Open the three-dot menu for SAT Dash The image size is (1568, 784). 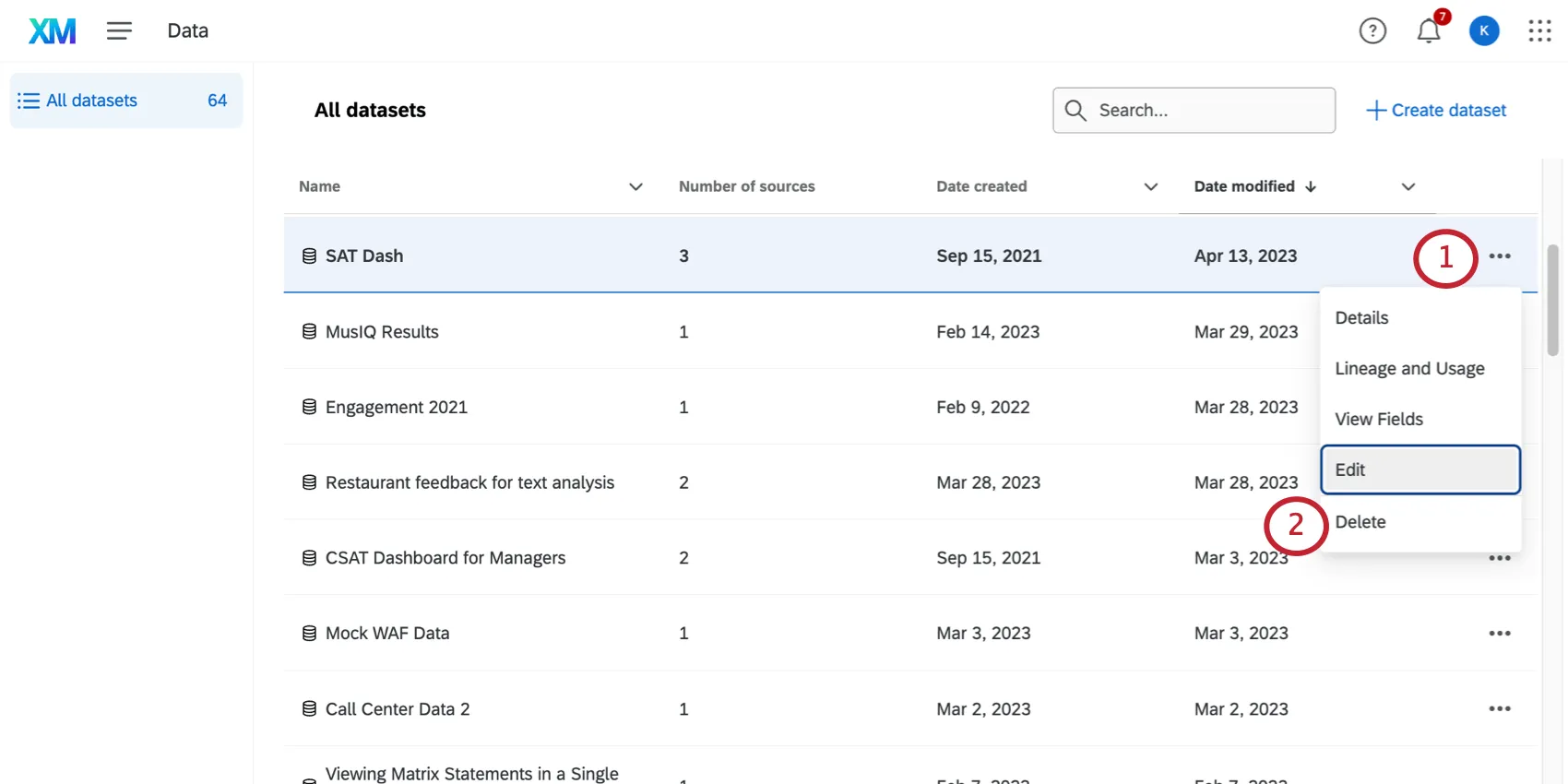coord(1499,256)
